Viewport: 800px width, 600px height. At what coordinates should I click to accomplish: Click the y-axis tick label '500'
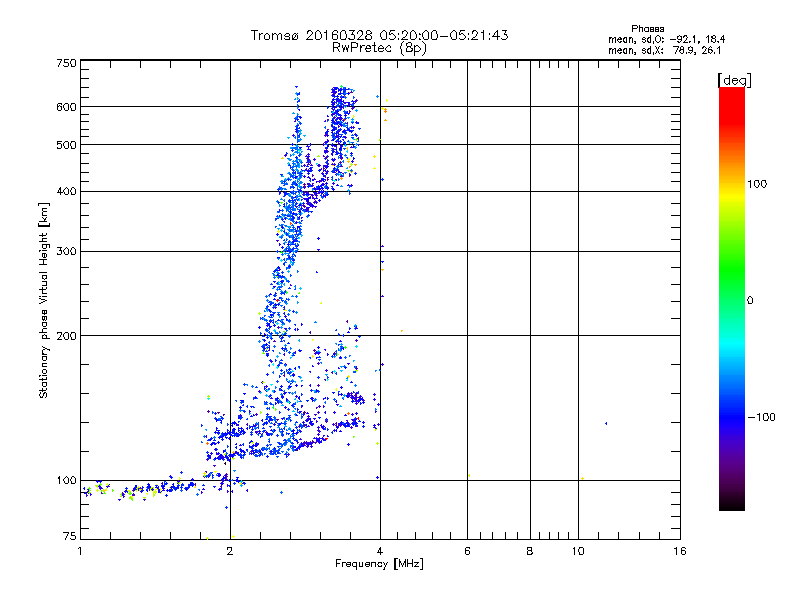[x=66, y=145]
